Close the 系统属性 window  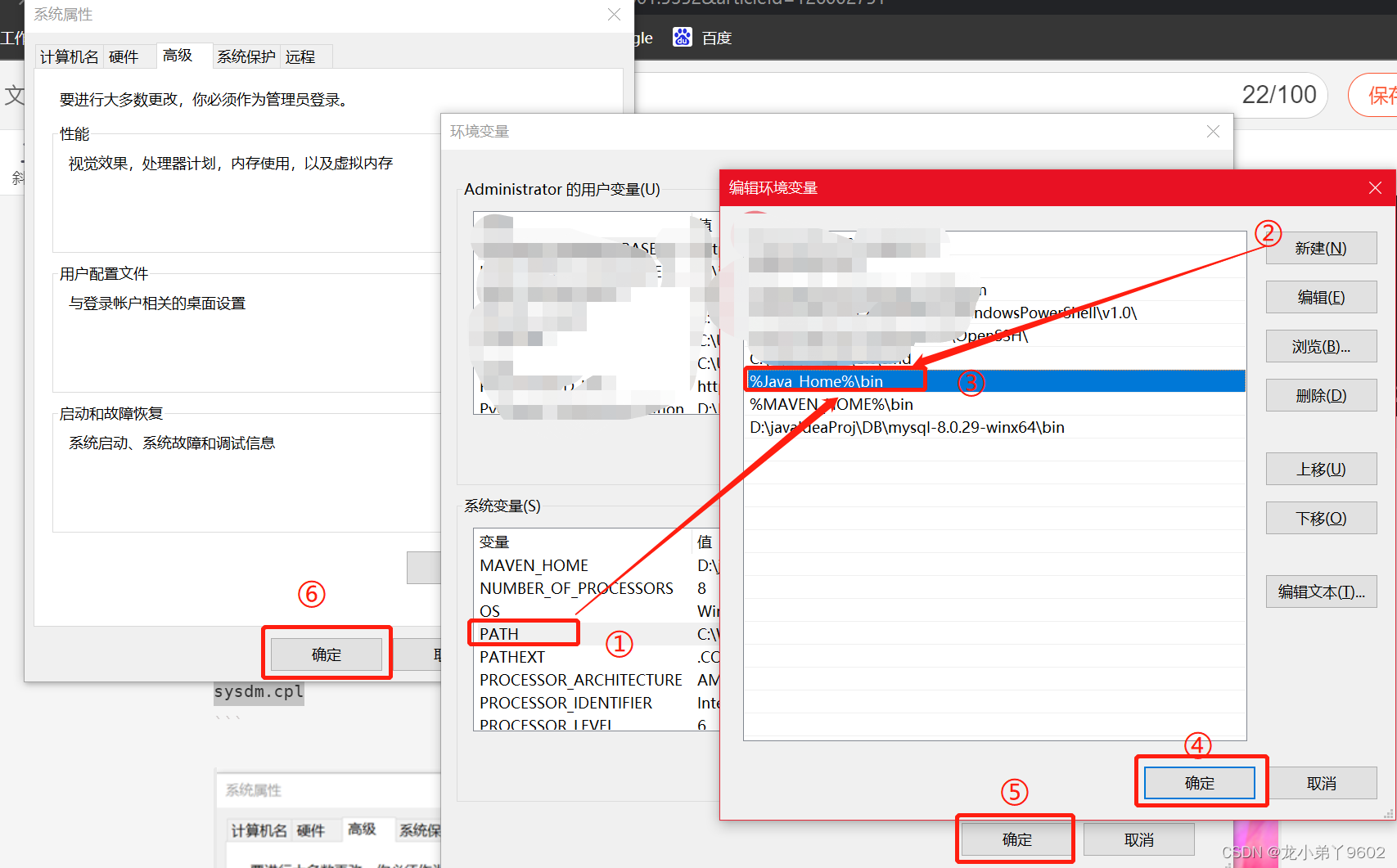614,15
